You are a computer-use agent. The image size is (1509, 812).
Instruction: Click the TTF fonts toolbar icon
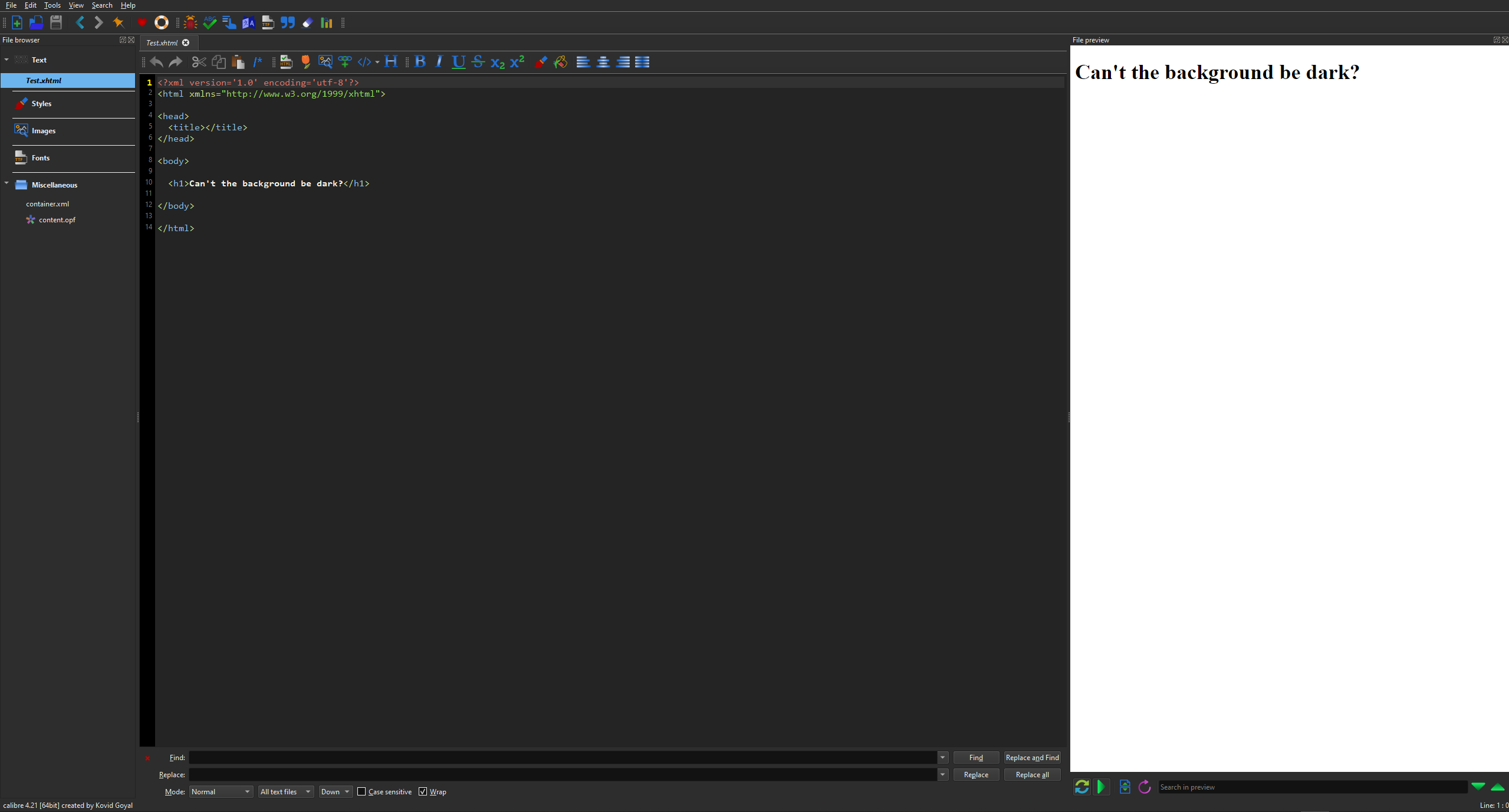(x=268, y=23)
